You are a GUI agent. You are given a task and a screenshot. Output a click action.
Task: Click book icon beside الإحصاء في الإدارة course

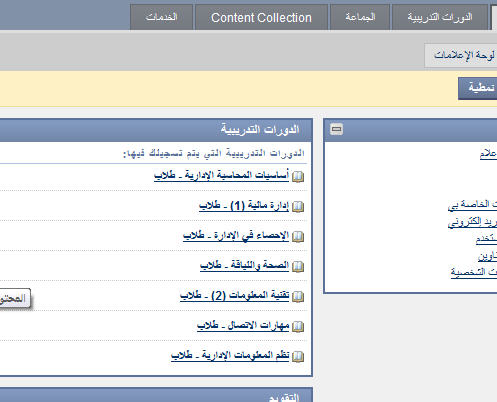click(298, 237)
